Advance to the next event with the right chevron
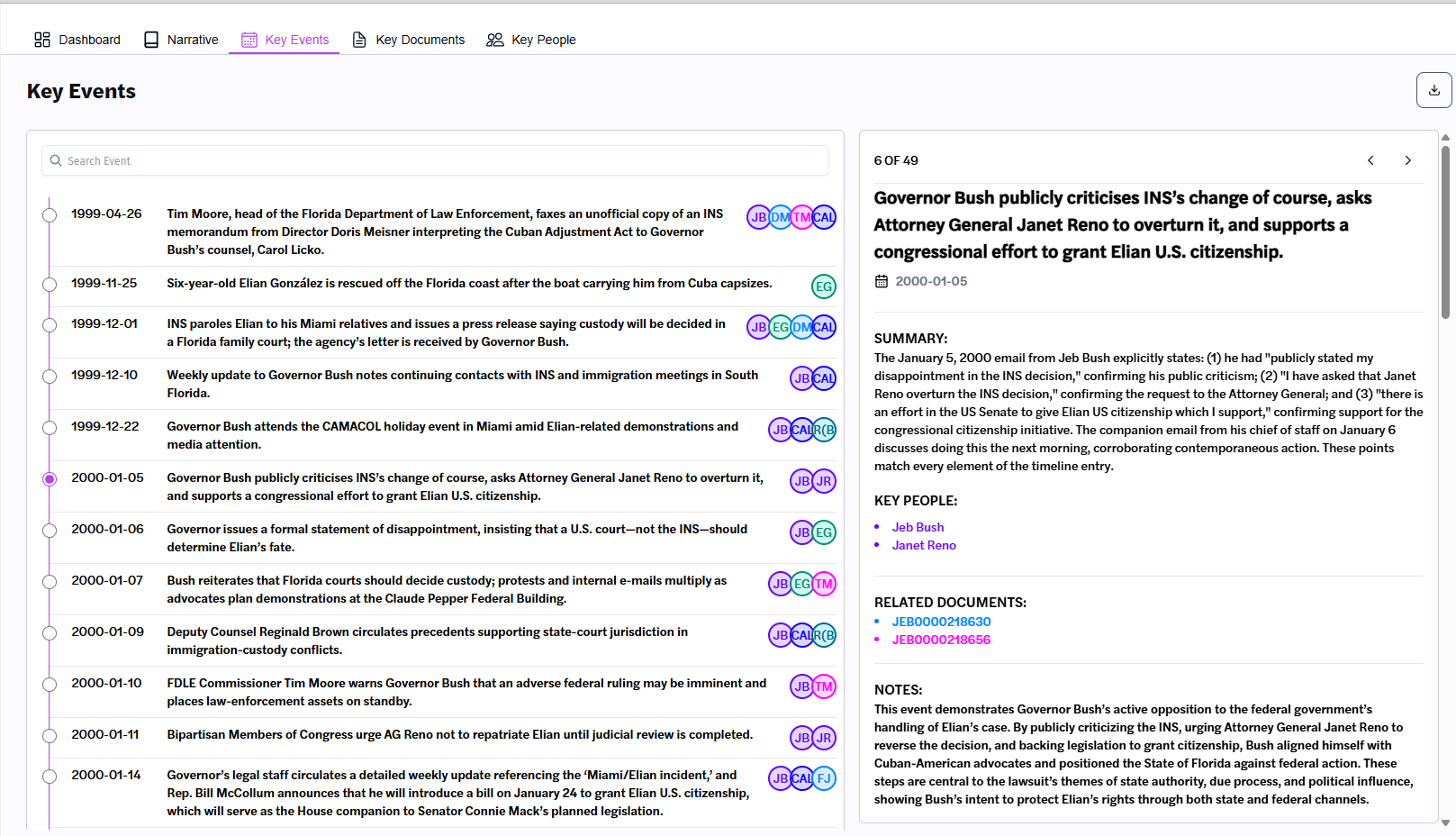This screenshot has height=836, width=1456. 1407,159
